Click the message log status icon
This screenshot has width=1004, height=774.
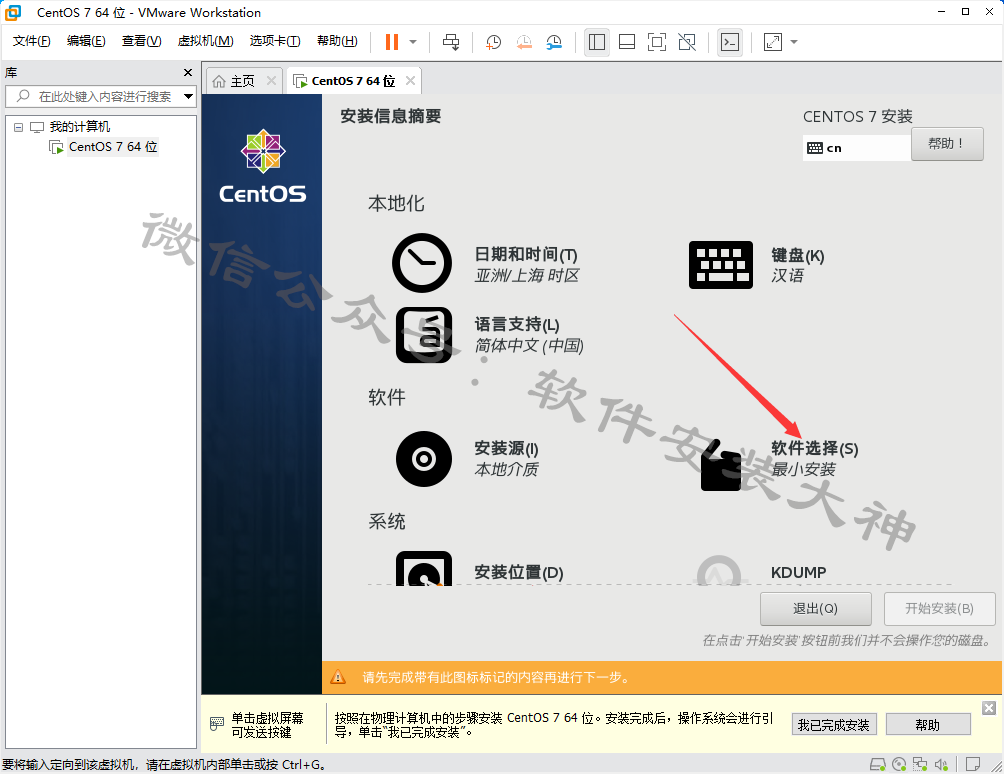click(x=973, y=764)
